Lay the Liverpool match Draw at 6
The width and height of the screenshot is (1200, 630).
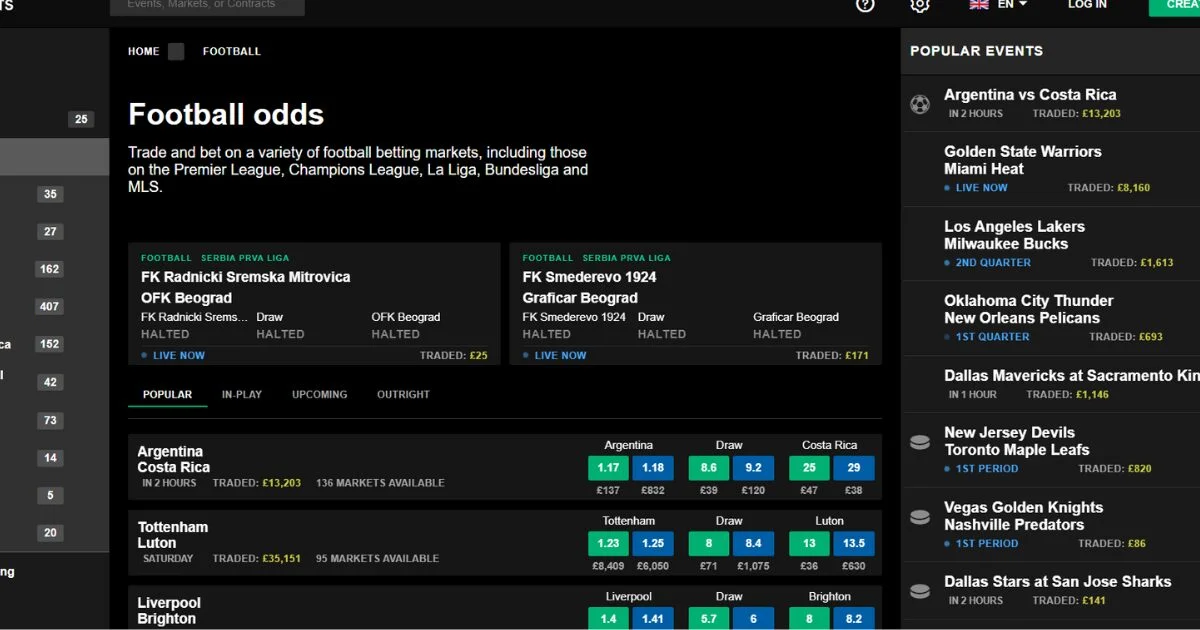753,619
